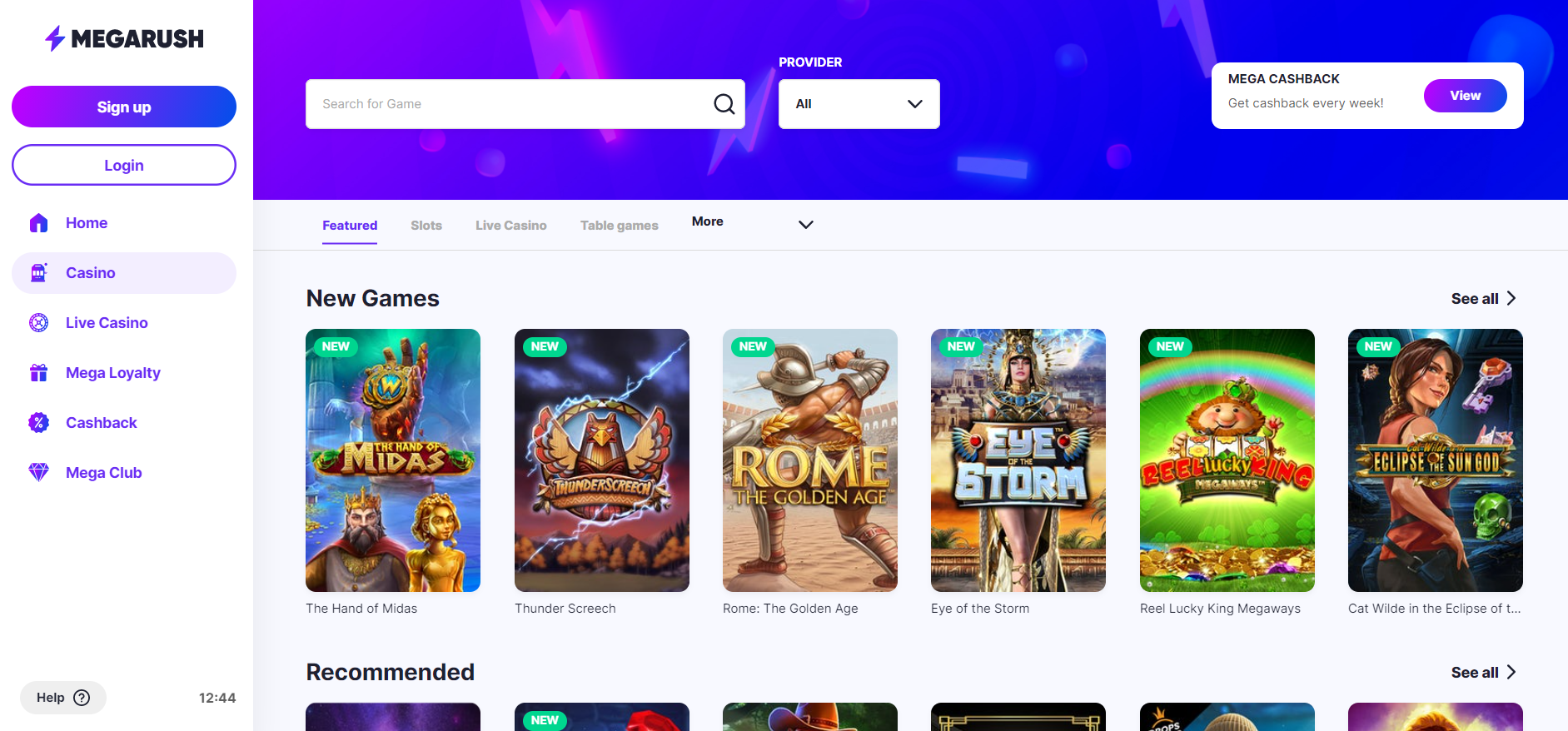Click the Live Casino chip icon
Viewport: 1568px width, 731px height.
[x=39, y=323]
